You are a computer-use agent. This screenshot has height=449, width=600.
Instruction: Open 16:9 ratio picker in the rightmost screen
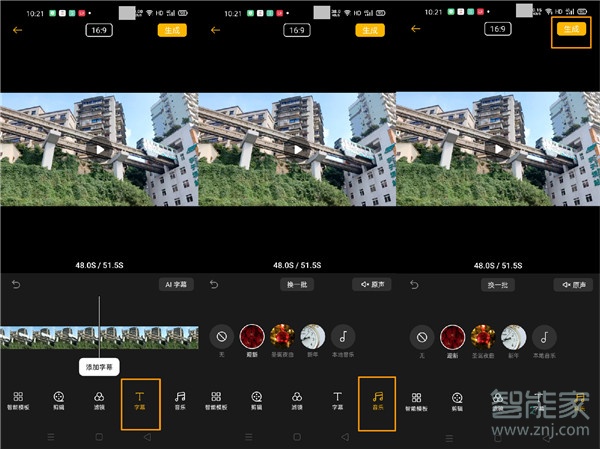(497, 30)
